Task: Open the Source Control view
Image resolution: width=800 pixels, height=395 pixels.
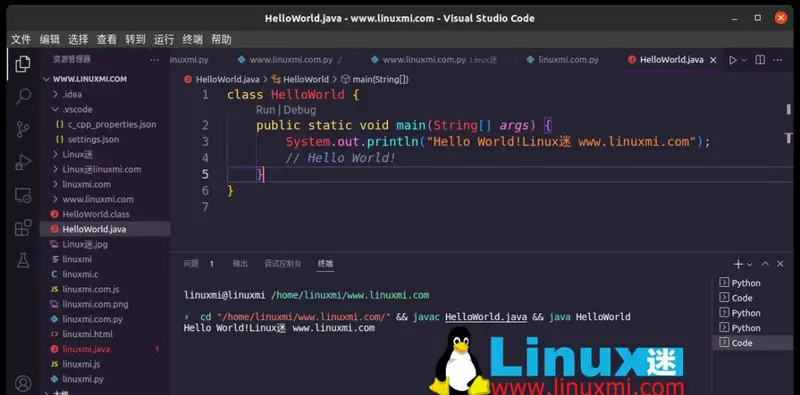Action: [22, 129]
